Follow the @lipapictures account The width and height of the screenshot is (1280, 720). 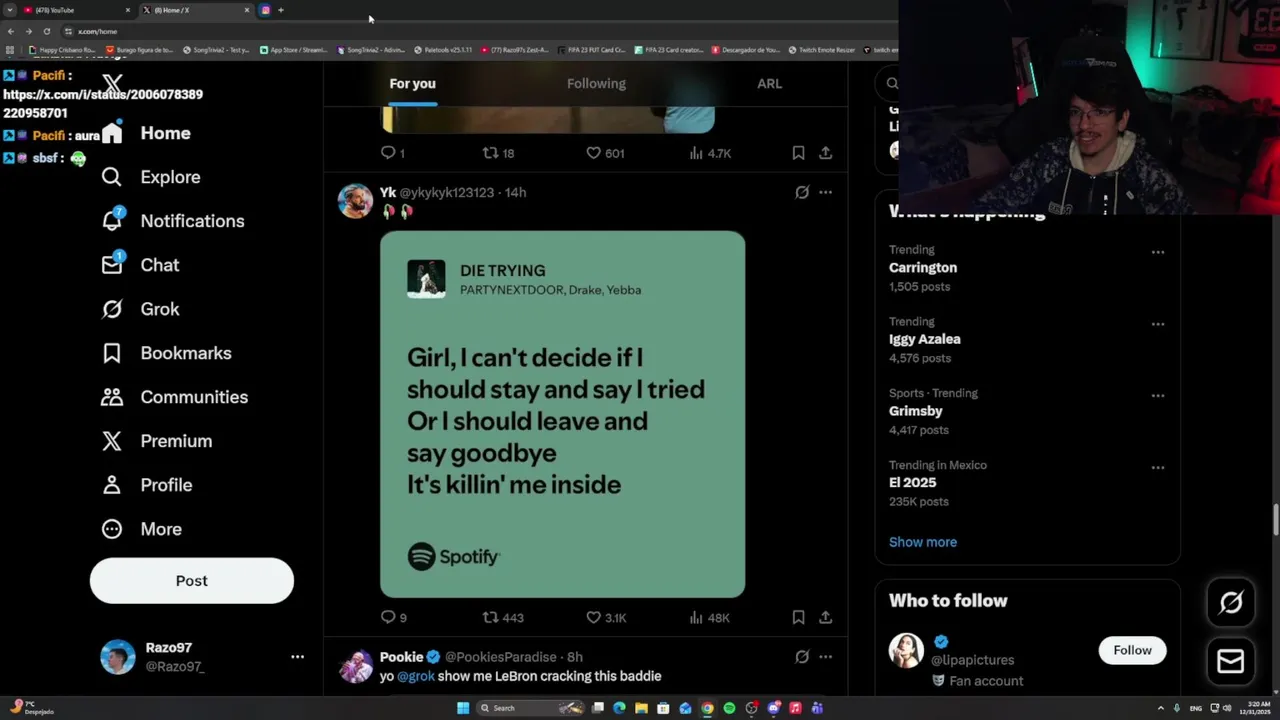[1132, 650]
